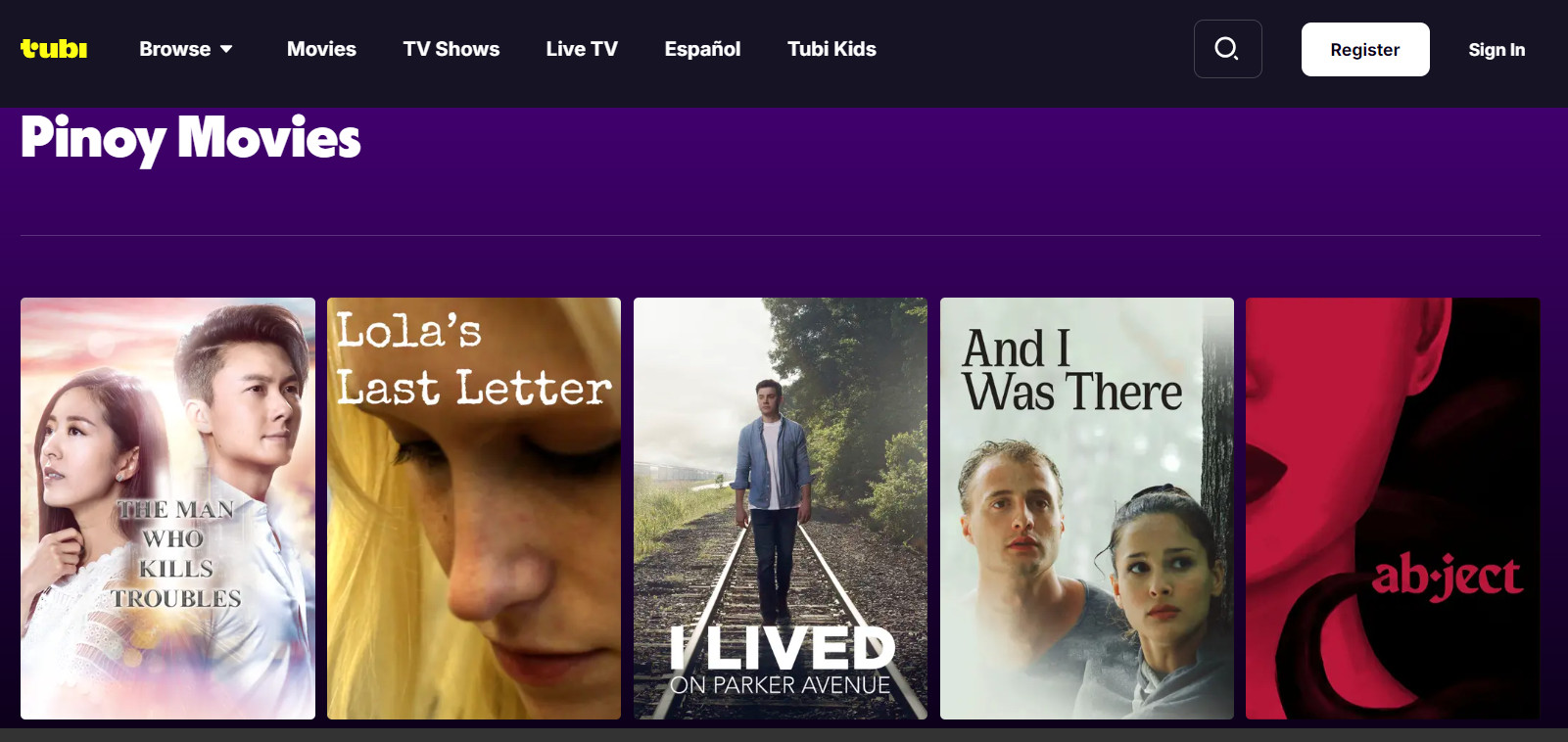Switch to Español content

(702, 49)
